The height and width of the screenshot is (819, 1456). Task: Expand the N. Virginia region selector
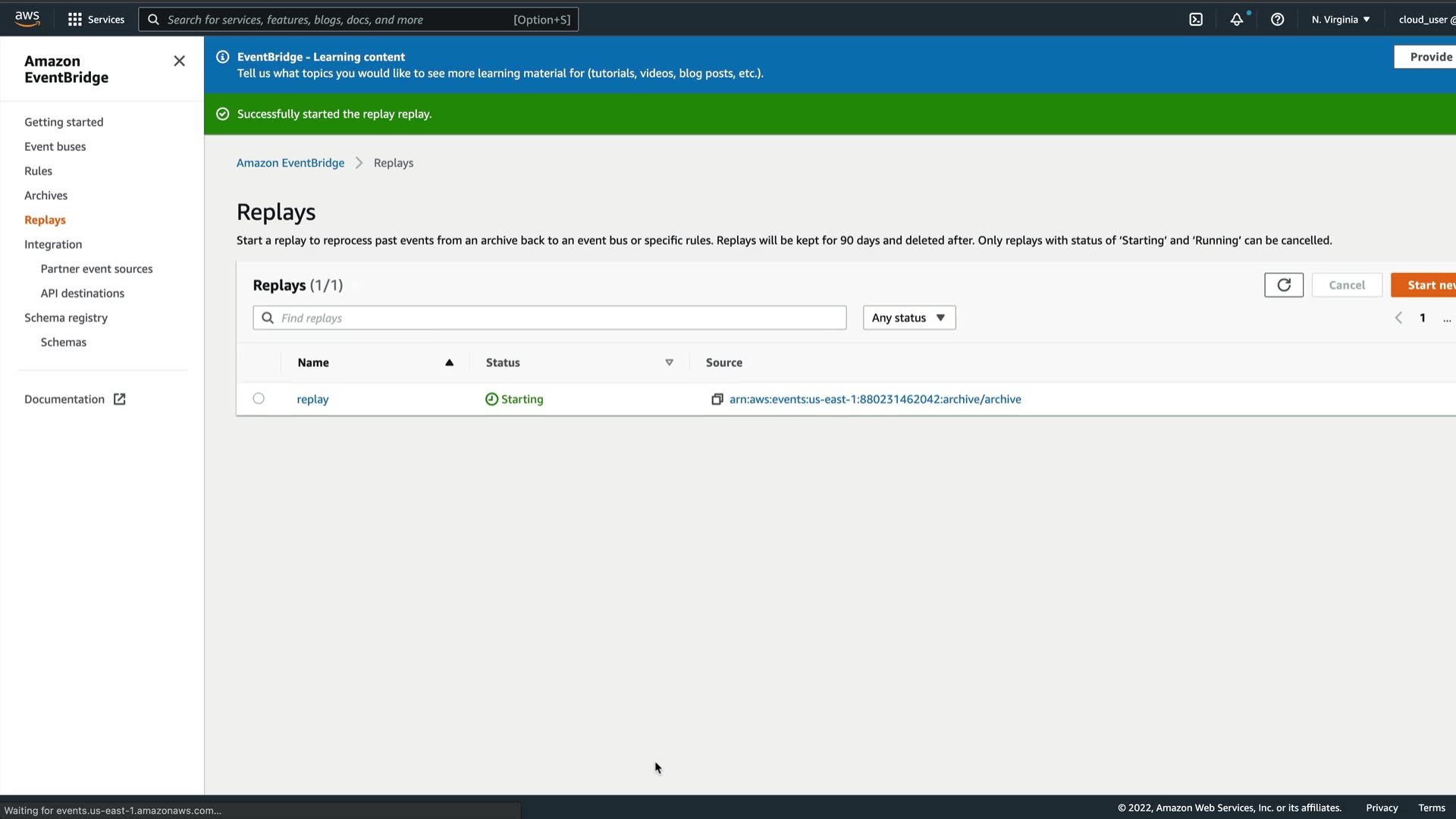(1340, 20)
